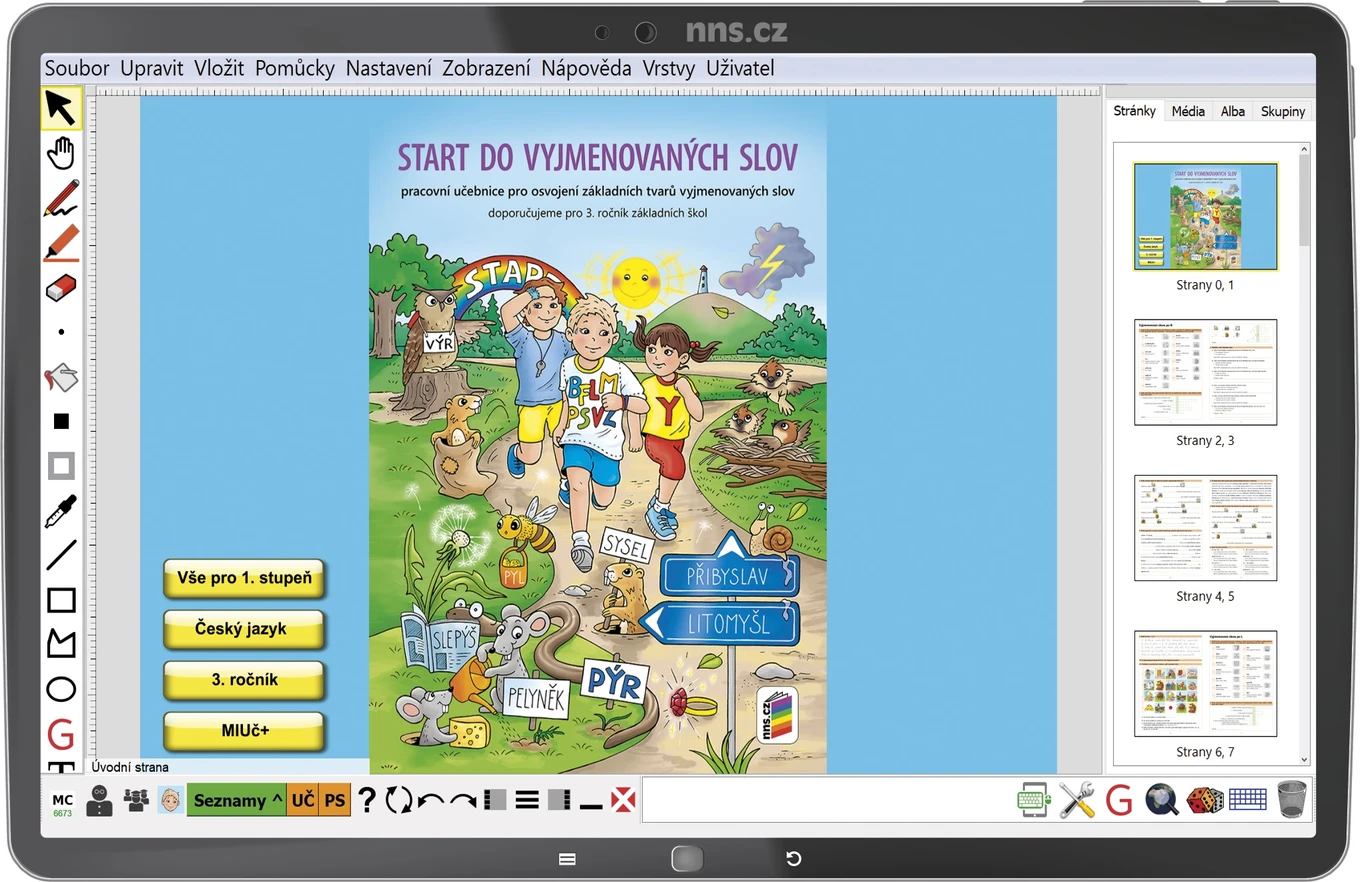Open the dice tool in bottom toolbar
Screen dimensions: 1360x882
click(x=1204, y=800)
